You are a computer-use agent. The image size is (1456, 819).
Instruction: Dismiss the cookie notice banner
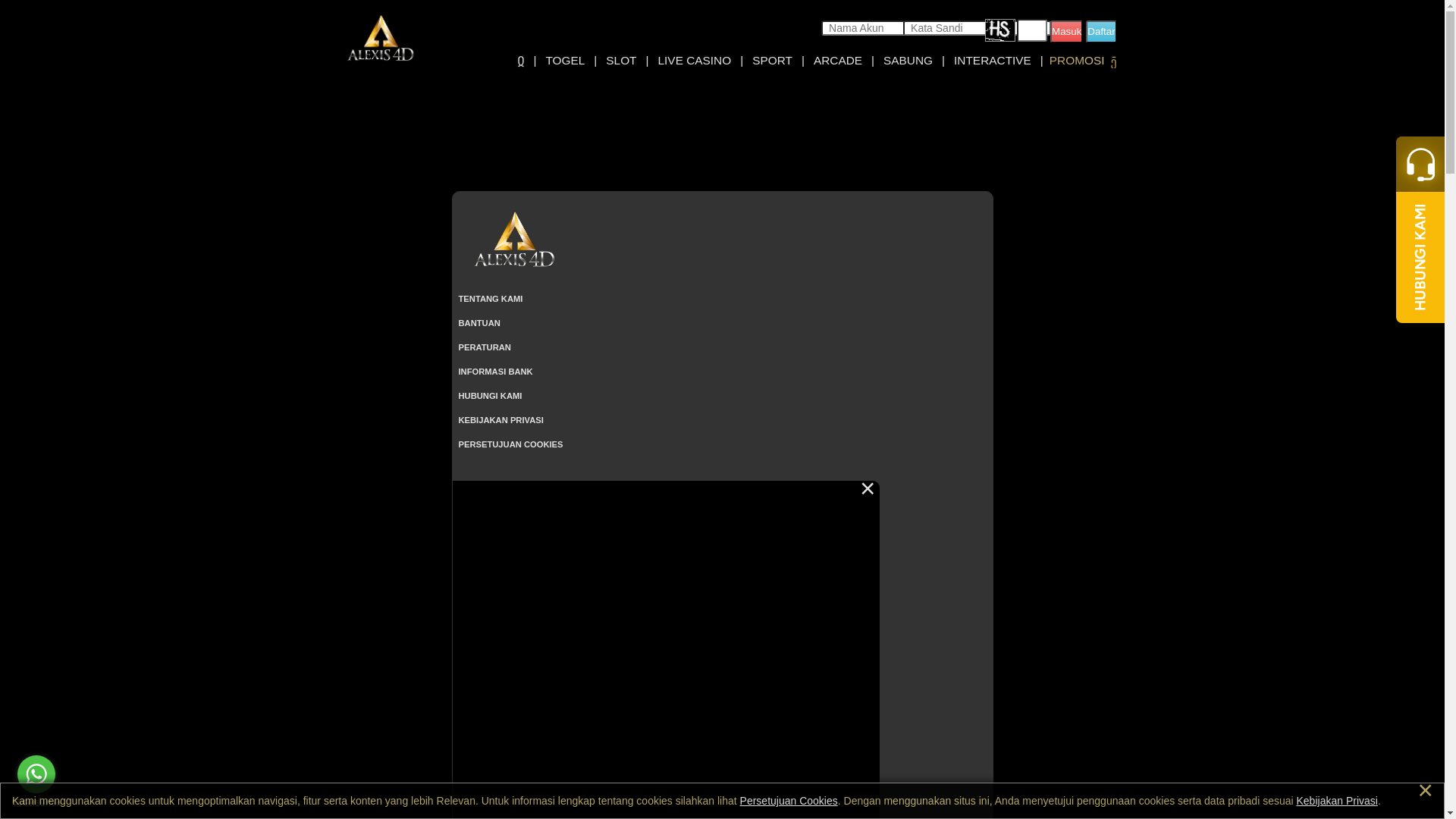point(1425,790)
